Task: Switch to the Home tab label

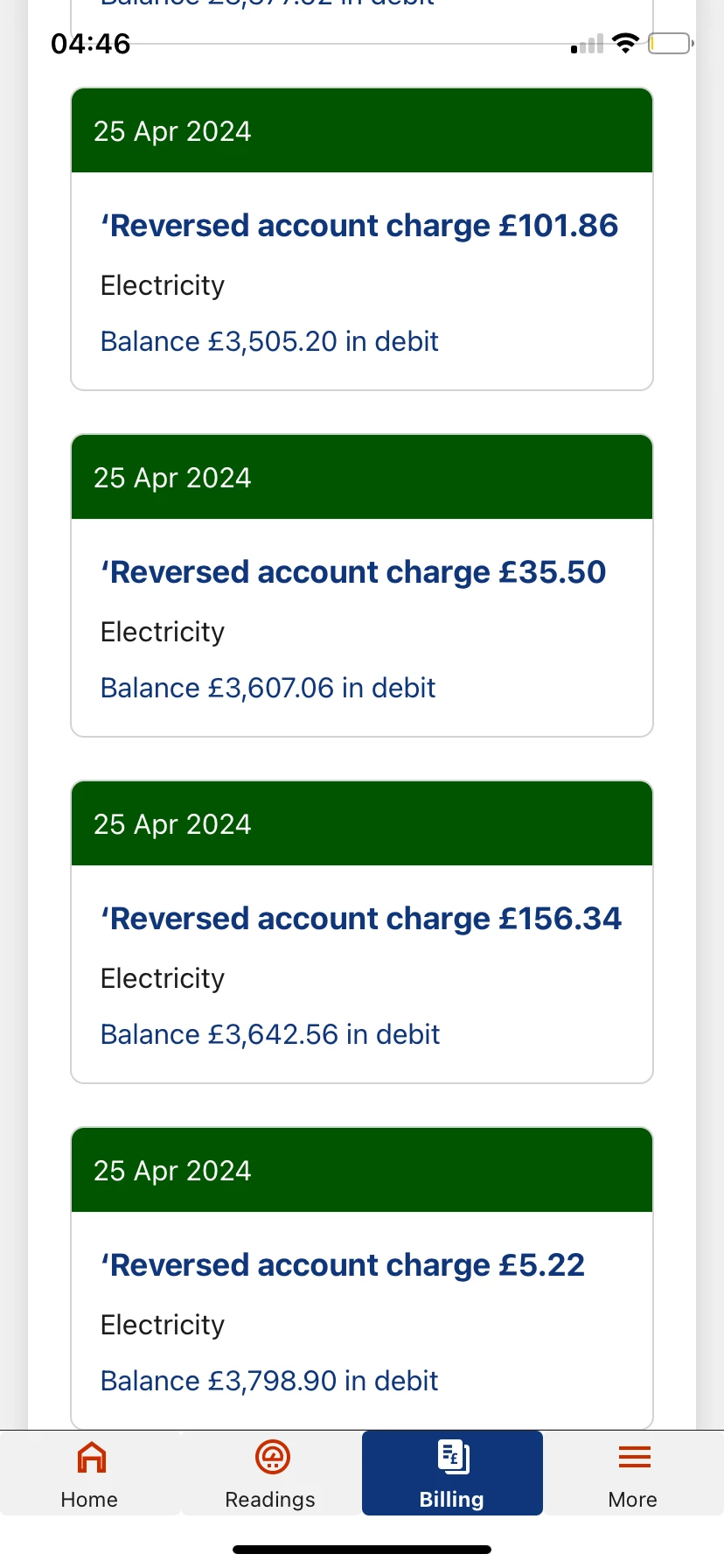Action: coord(89,1500)
